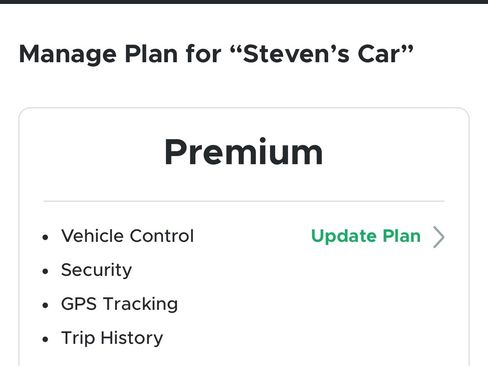The width and height of the screenshot is (488, 366).
Task: Select the Security feature item
Action: (x=96, y=270)
